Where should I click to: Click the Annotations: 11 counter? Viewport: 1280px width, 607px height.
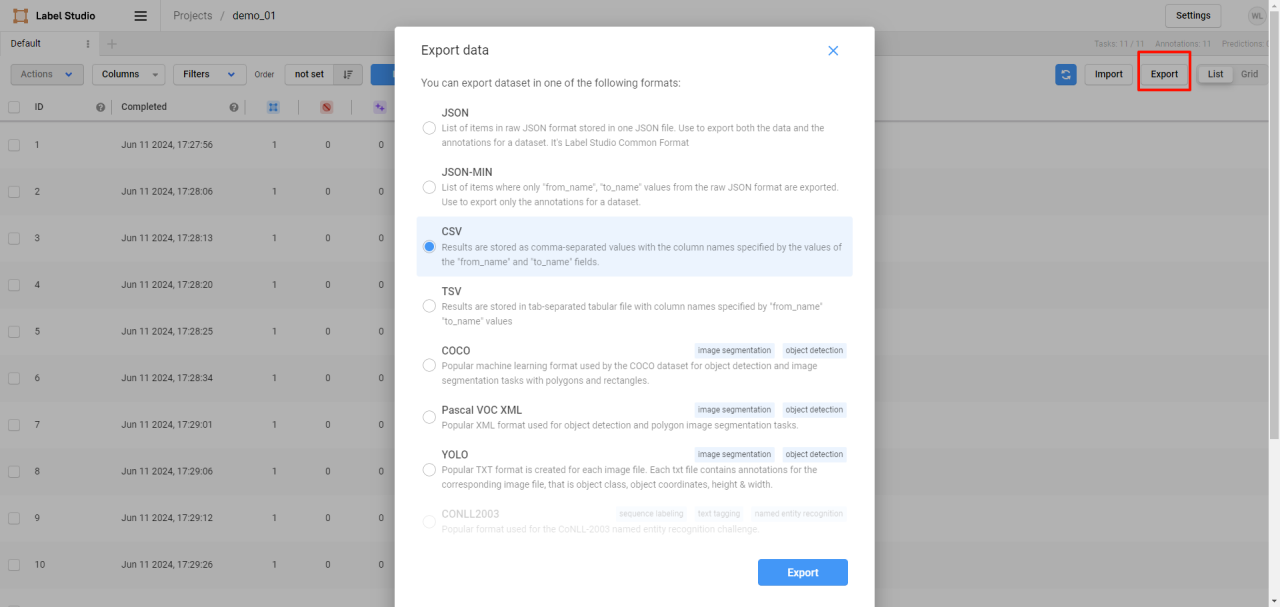click(x=1183, y=44)
